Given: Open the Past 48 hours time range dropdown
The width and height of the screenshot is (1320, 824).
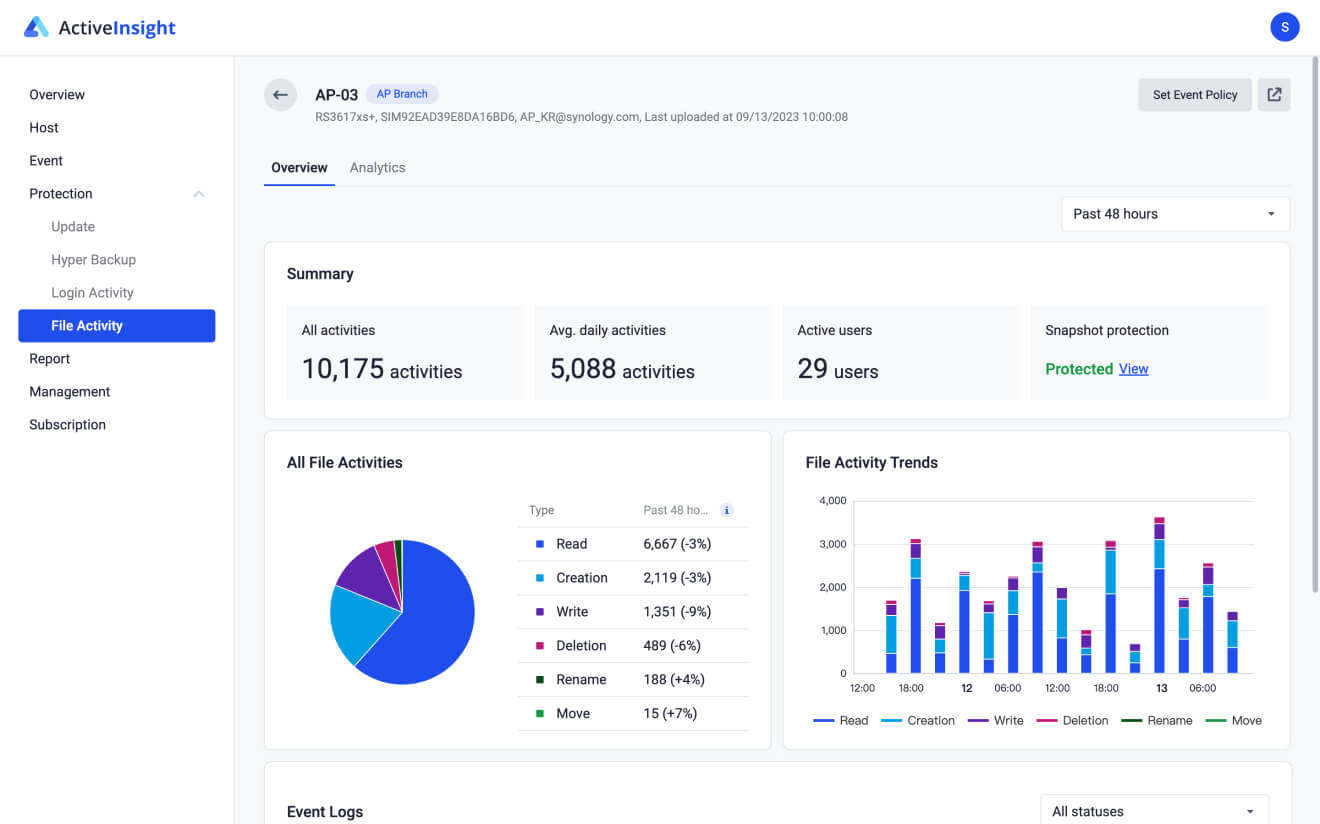Looking at the screenshot, I should point(1175,213).
